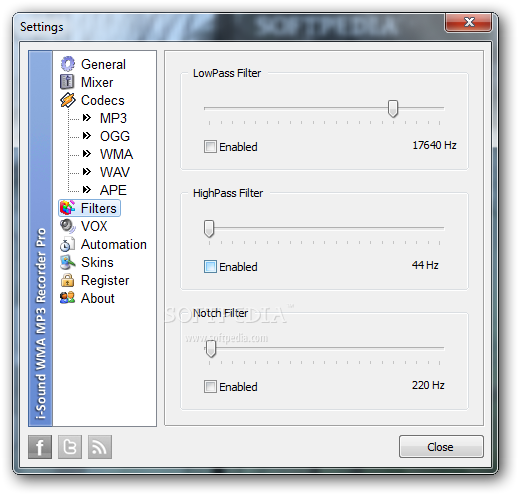Screen dimensions: 519x495
Task: Click the Close button
Action: (x=441, y=446)
